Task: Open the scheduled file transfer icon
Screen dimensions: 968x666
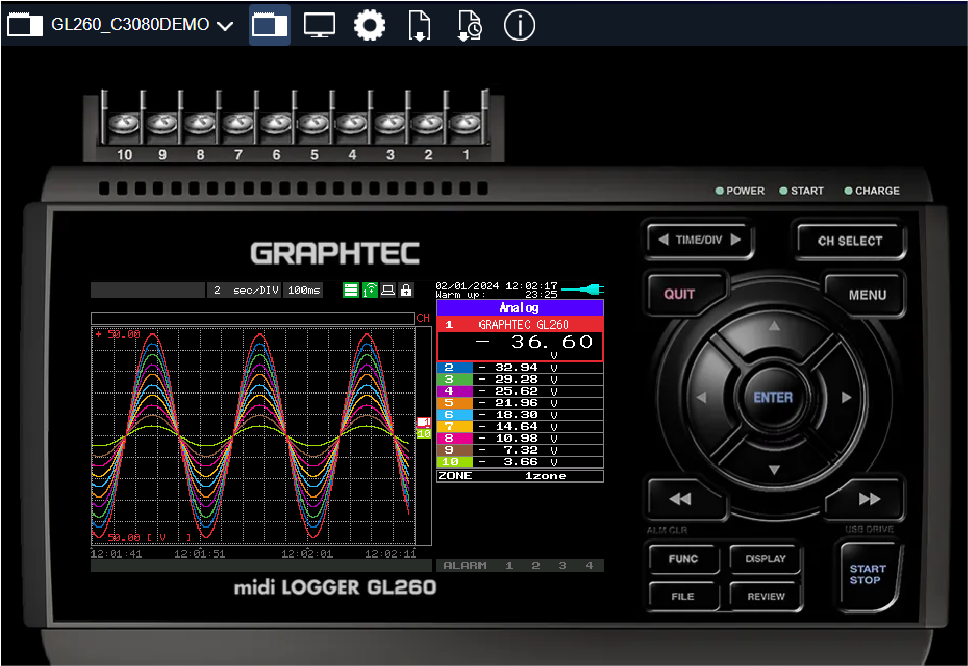Action: [x=469, y=24]
